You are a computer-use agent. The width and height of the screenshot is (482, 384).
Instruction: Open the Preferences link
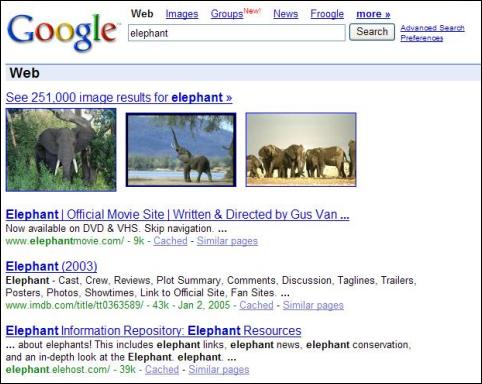click(422, 38)
